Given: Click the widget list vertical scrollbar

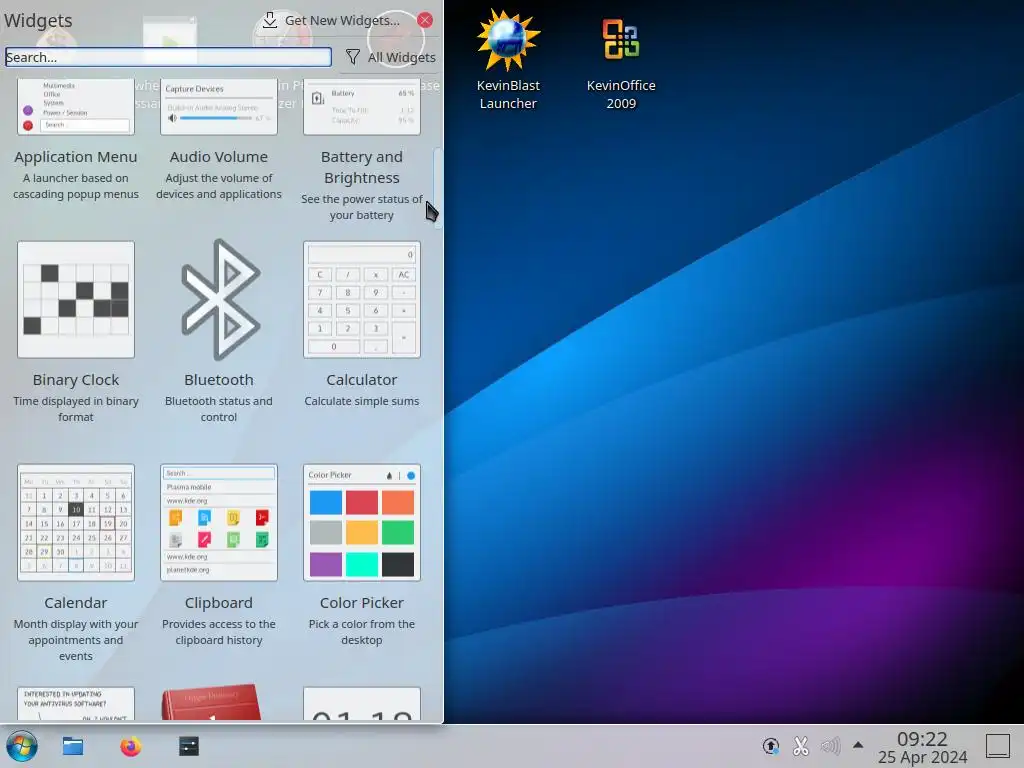Looking at the screenshot, I should [x=438, y=188].
